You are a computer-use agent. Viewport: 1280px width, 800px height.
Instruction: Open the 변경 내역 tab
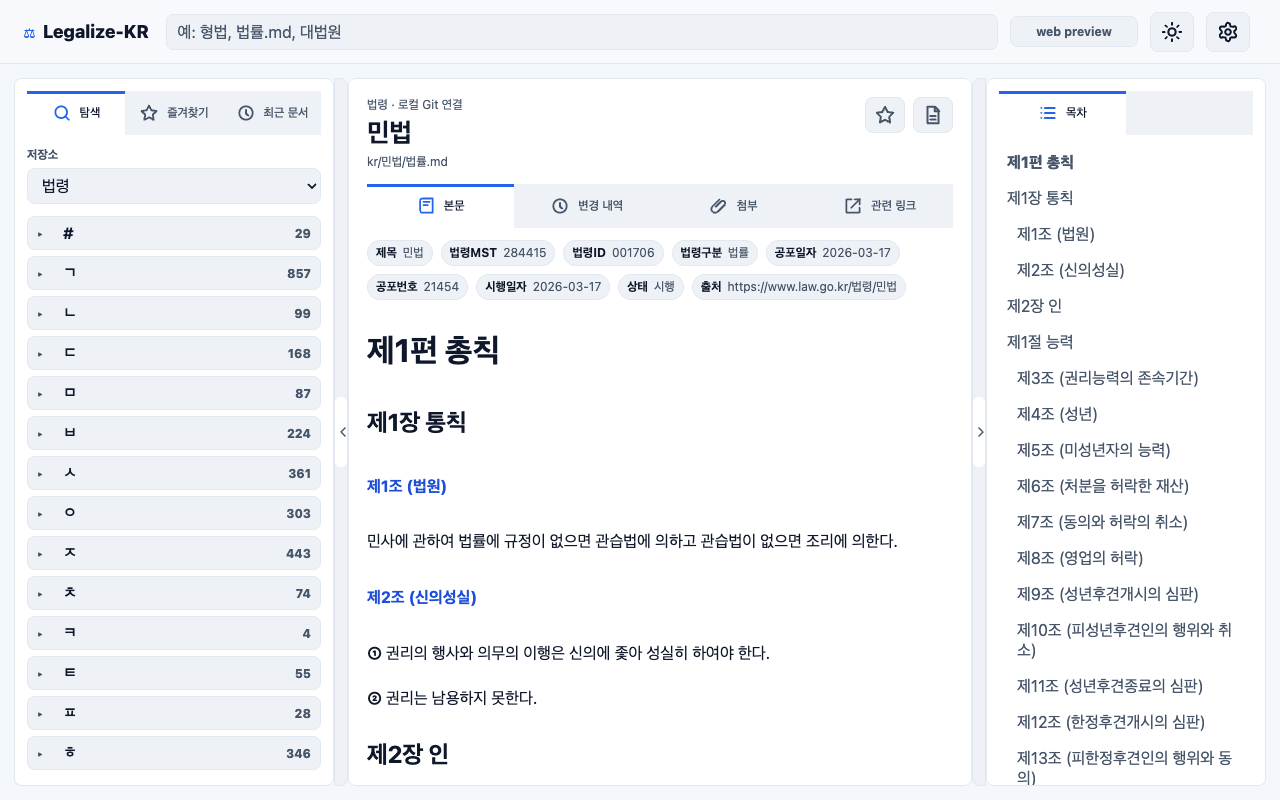pyautogui.click(x=587, y=206)
